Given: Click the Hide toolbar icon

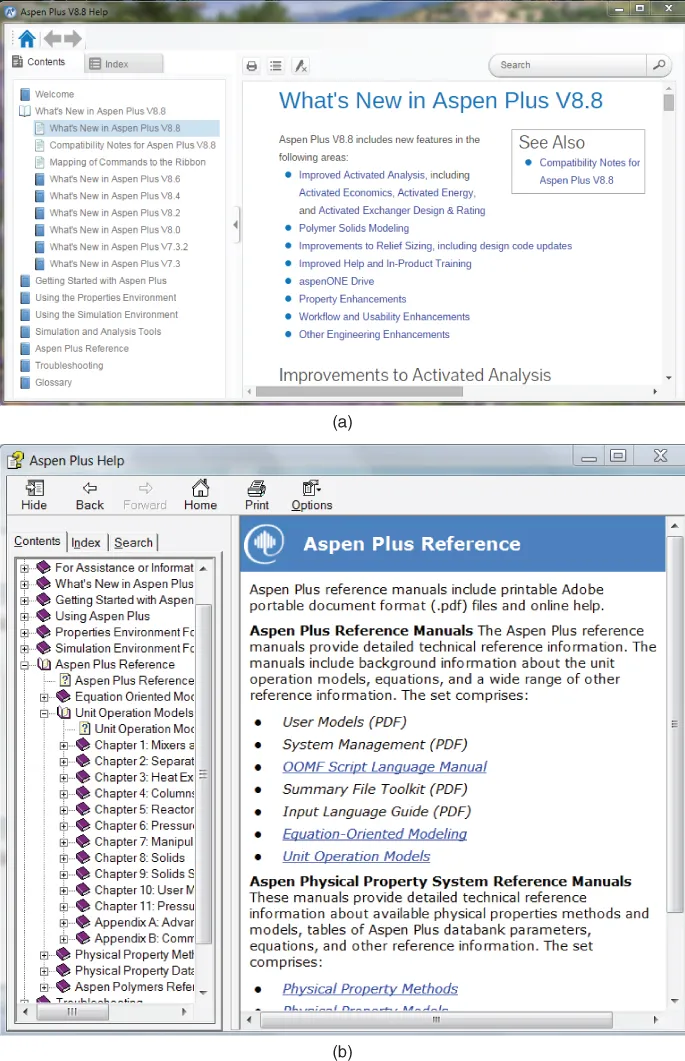Looking at the screenshot, I should (34, 489).
